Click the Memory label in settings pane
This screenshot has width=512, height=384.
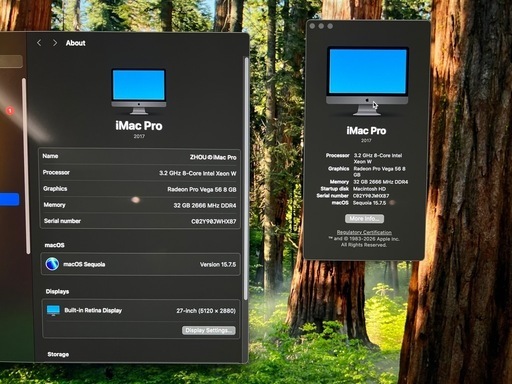point(54,205)
